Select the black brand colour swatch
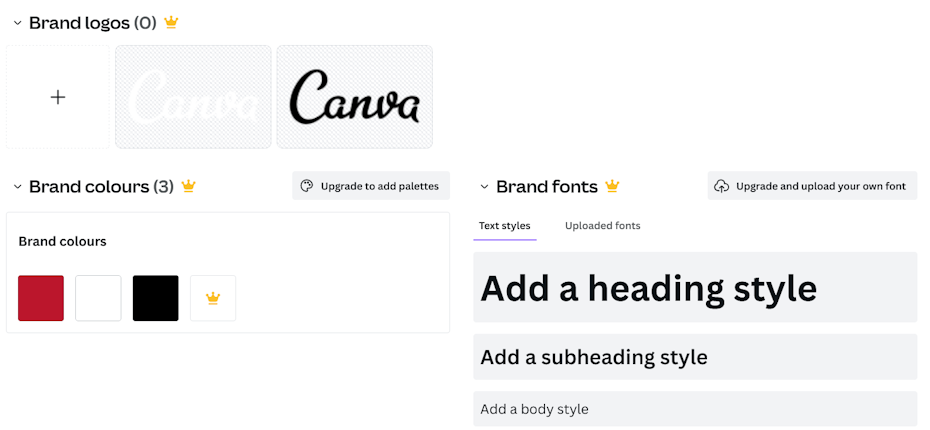930x430 pixels. tap(155, 298)
